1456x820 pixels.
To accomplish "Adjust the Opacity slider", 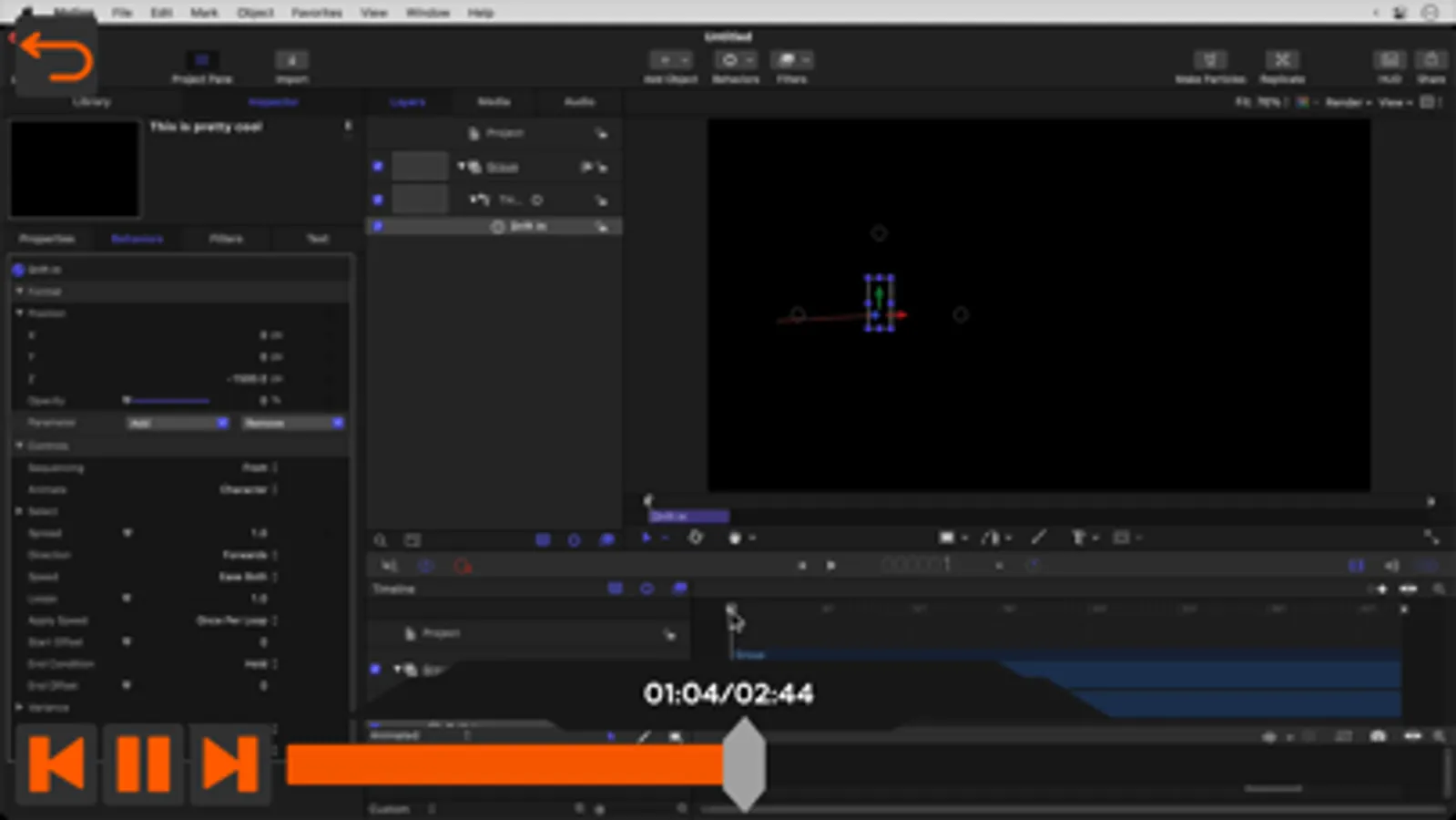I will click(x=168, y=400).
